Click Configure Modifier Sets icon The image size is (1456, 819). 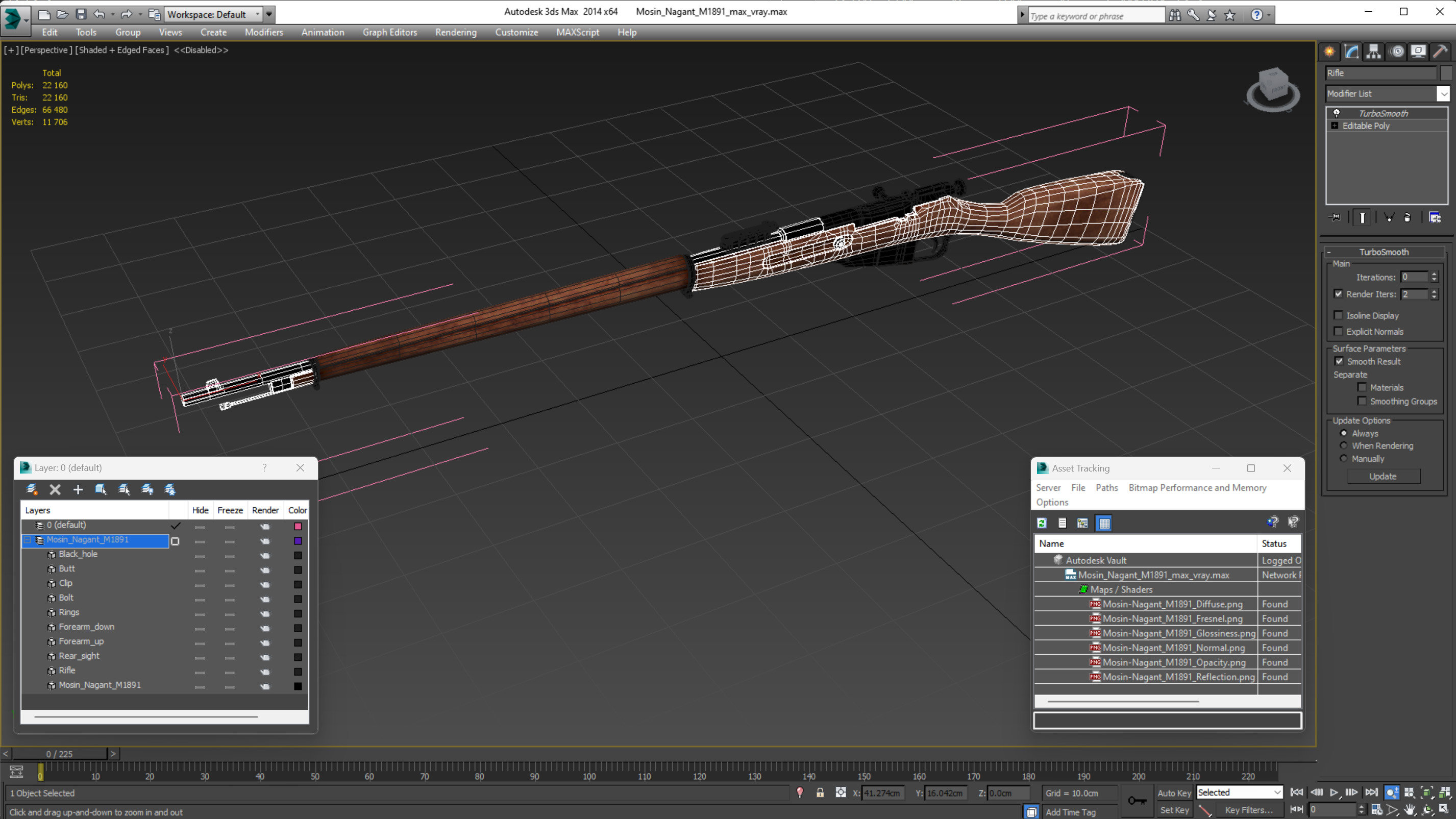[x=1435, y=217]
